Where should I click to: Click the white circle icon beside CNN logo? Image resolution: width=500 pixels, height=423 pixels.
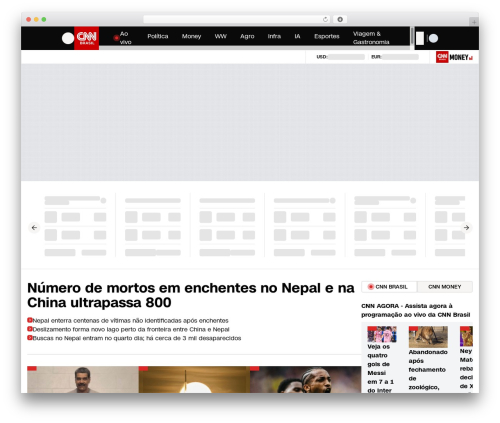(68, 38)
